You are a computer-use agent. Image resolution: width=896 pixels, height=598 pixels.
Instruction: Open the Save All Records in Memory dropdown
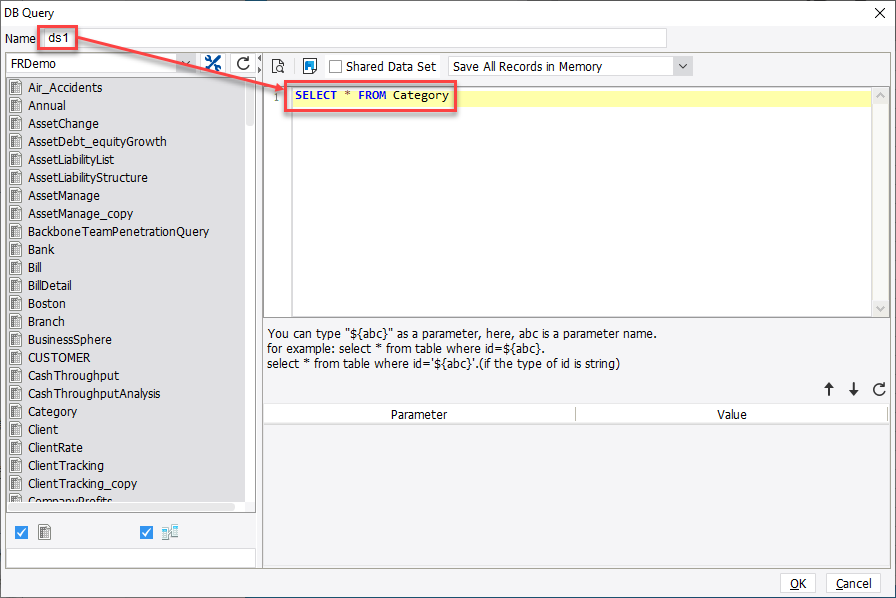tap(682, 64)
